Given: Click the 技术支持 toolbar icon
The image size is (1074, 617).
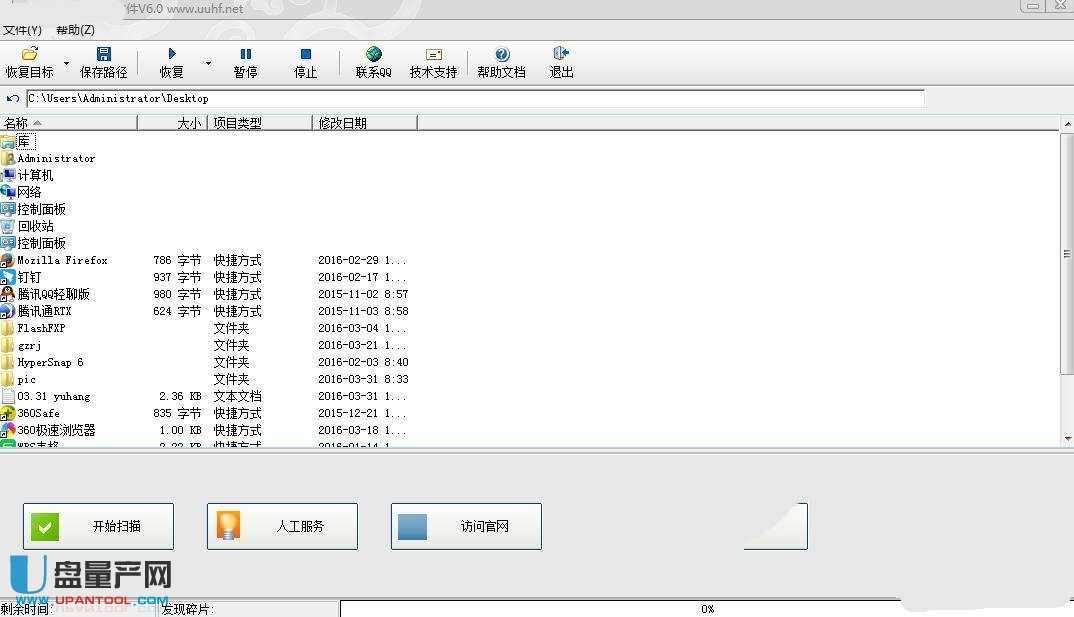Looking at the screenshot, I should coord(433,54).
